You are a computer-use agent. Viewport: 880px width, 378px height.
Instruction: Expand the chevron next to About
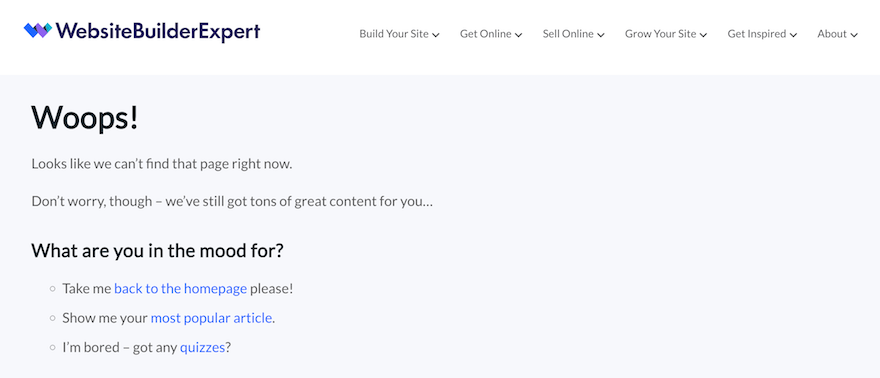click(x=854, y=35)
